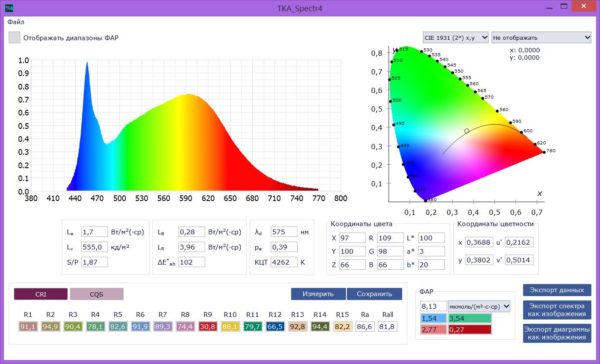Click the Сохранить button
Viewport: 600px width, 364px height.
[x=374, y=294]
